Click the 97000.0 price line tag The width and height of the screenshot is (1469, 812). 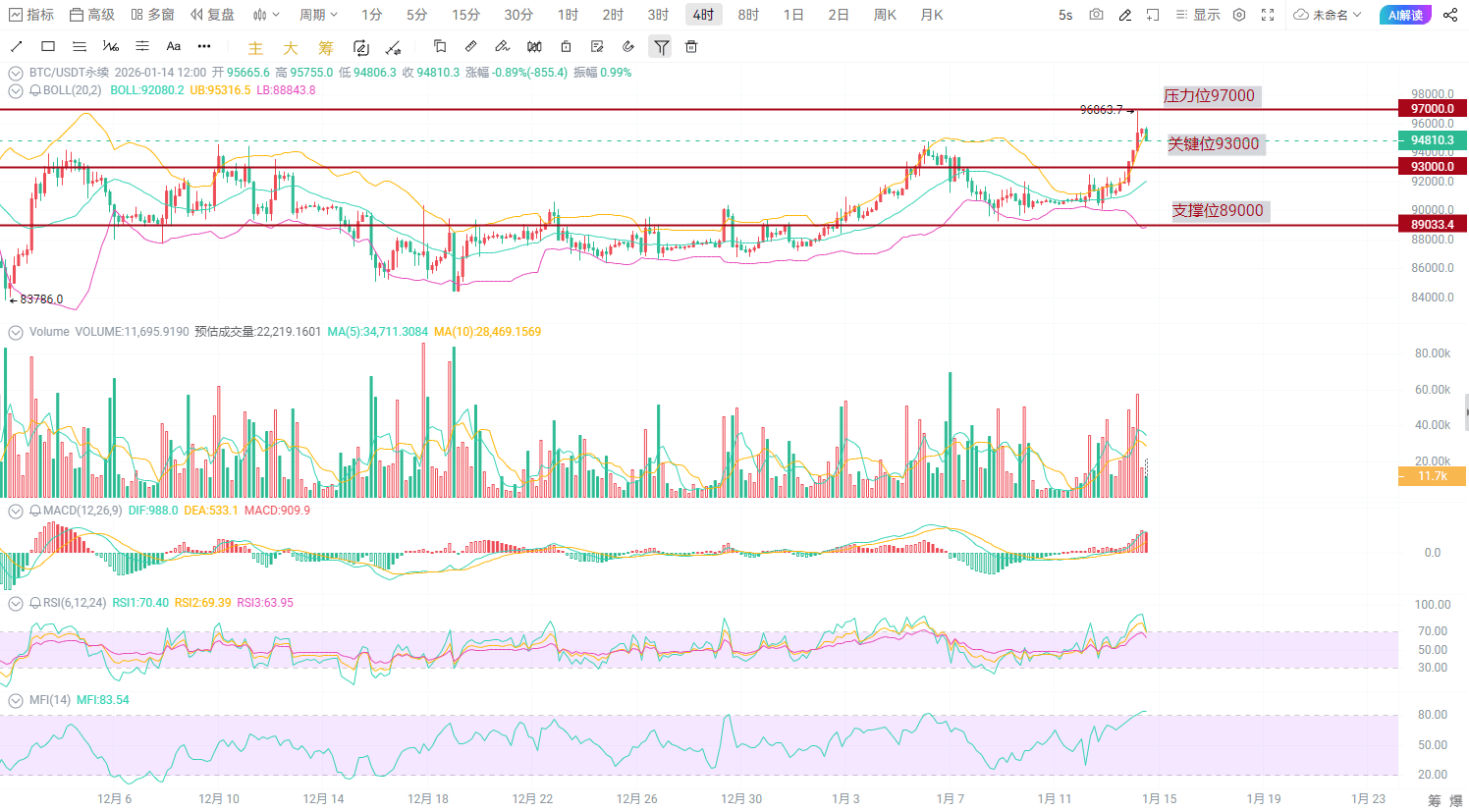[x=1432, y=109]
